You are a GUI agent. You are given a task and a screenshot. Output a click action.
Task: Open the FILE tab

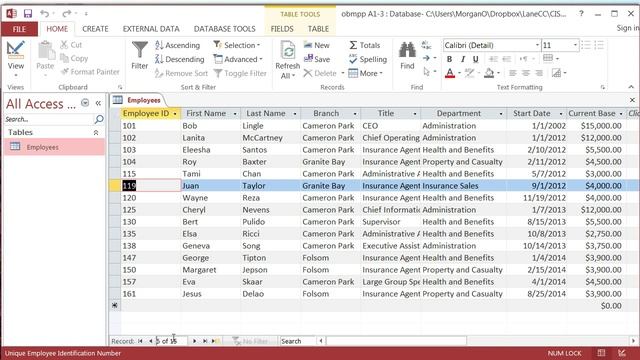(x=19, y=29)
